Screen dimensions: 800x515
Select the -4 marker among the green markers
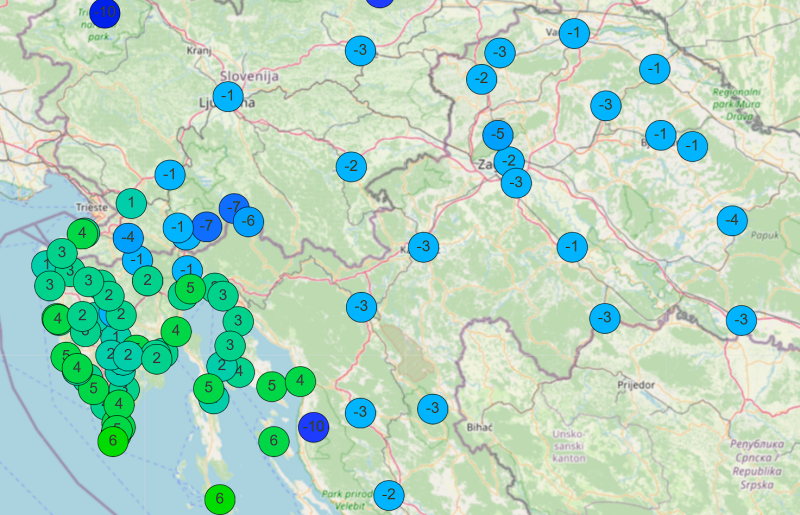point(127,238)
